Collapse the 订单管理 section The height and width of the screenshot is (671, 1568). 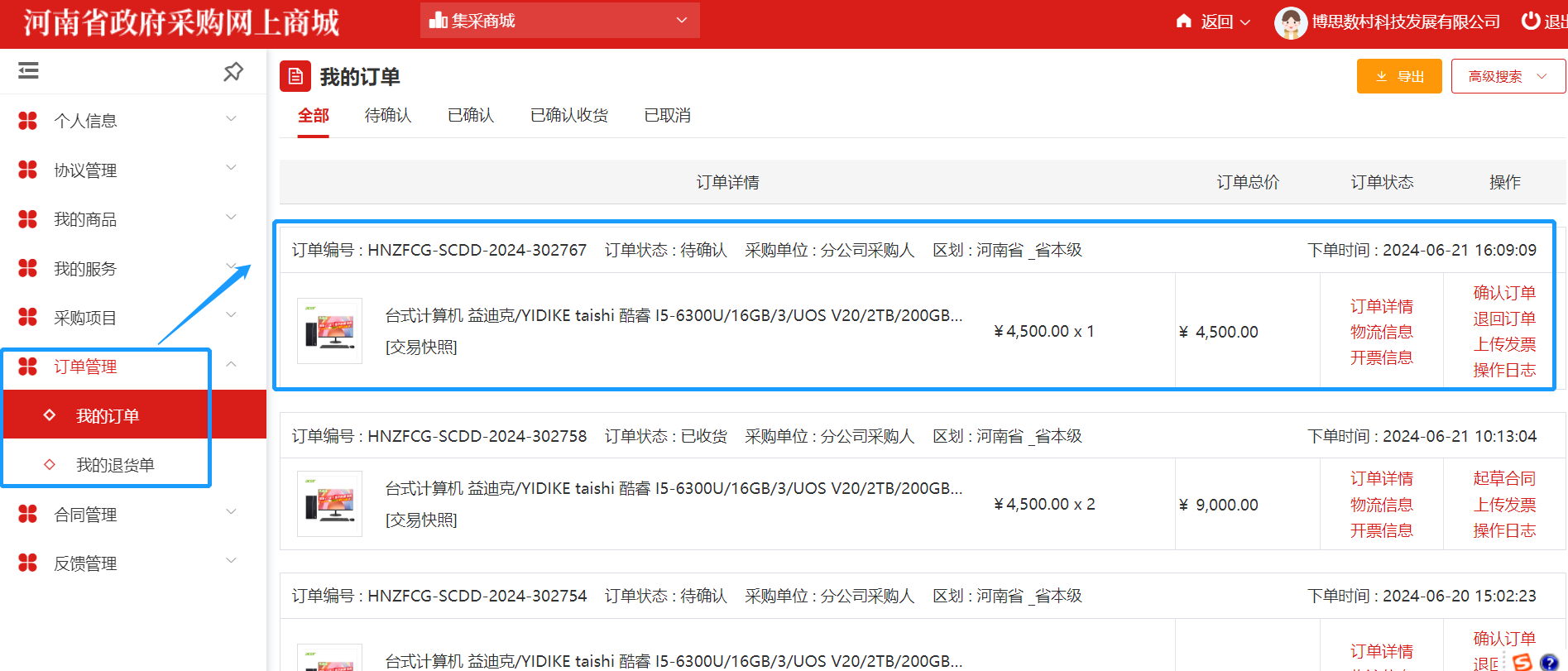(231, 365)
